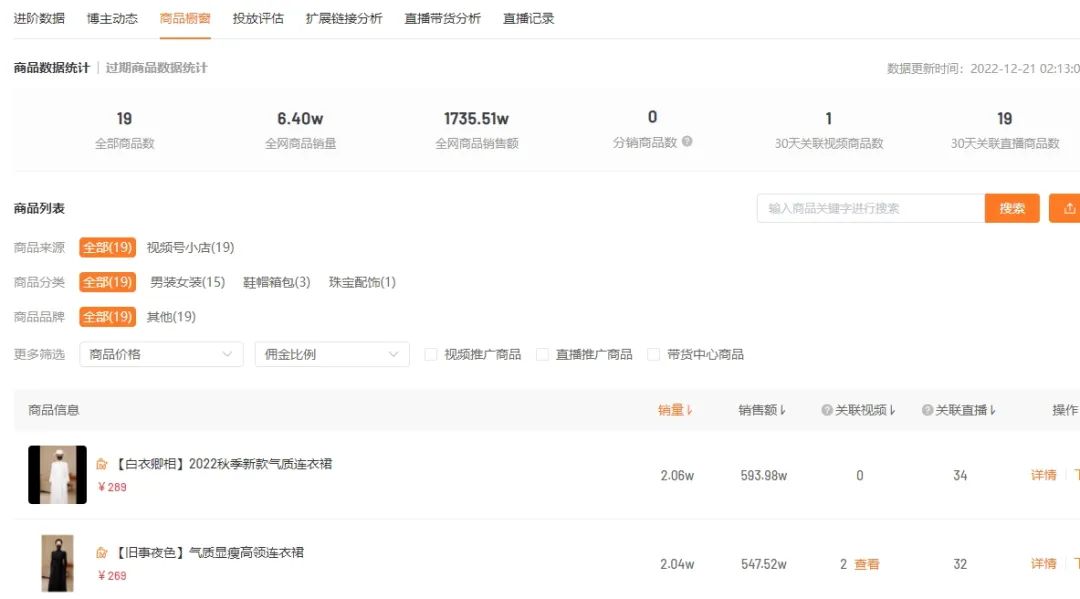Open 详情 for 白衣卿相 dress row

pos(1043,475)
